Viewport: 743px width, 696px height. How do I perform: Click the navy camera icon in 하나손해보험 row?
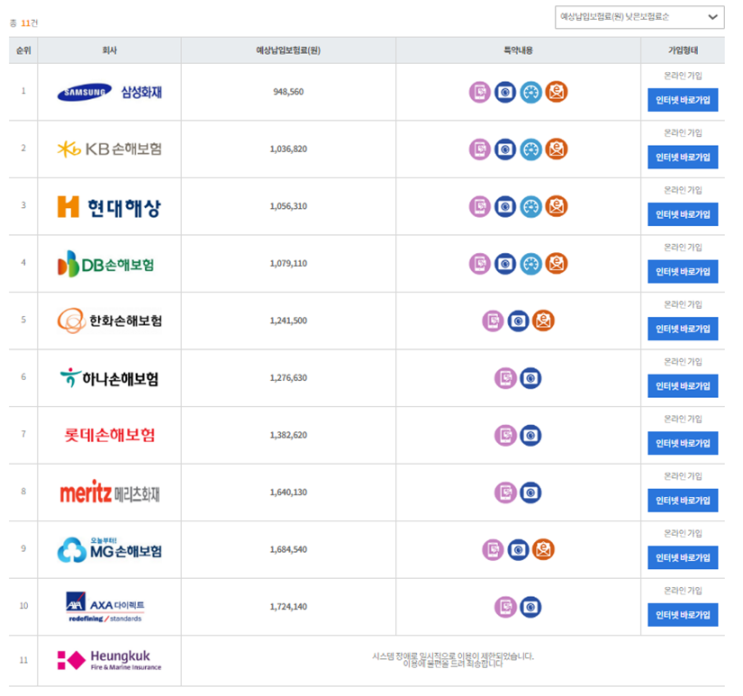(x=531, y=378)
